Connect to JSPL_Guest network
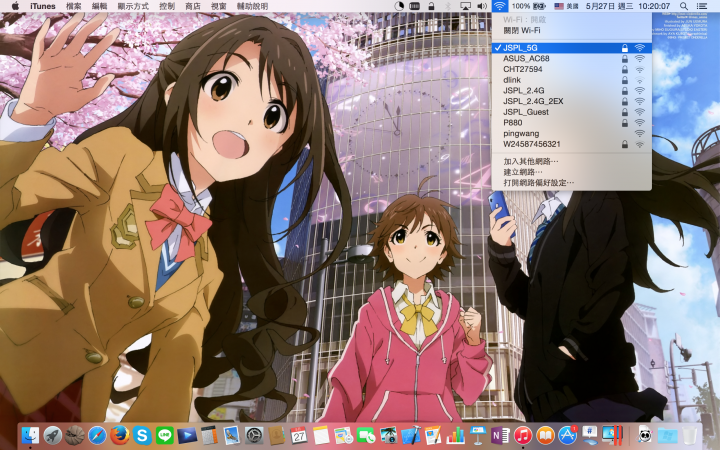The height and width of the screenshot is (450, 720). coord(571,112)
